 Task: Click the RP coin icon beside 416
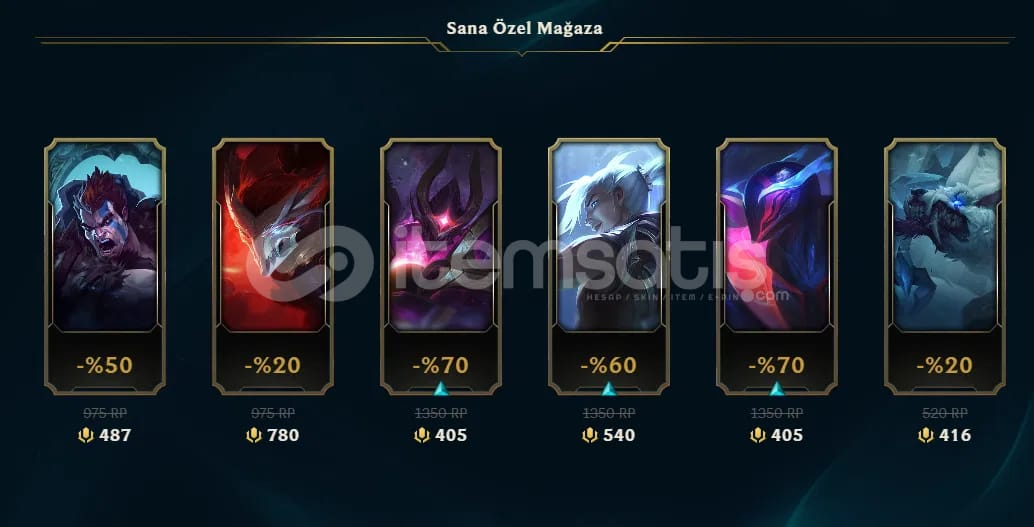point(926,435)
